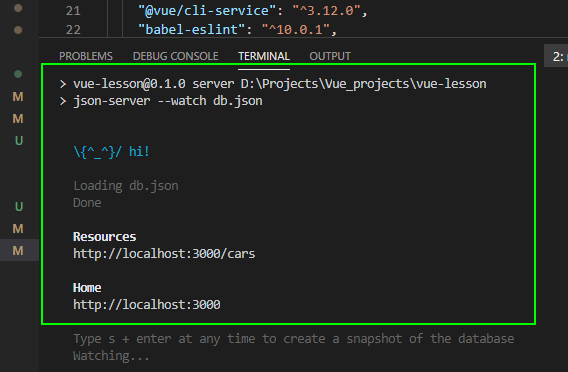Click the \{^_^}/ hi! greeting text
Viewport: 568px width, 372px height.
(112, 151)
